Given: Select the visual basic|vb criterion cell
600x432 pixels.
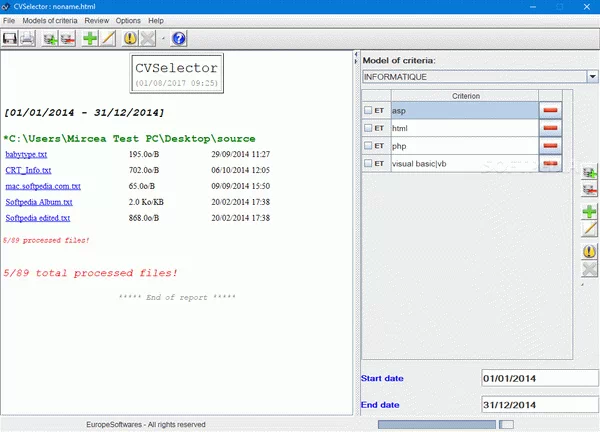Looking at the screenshot, I should pos(465,163).
